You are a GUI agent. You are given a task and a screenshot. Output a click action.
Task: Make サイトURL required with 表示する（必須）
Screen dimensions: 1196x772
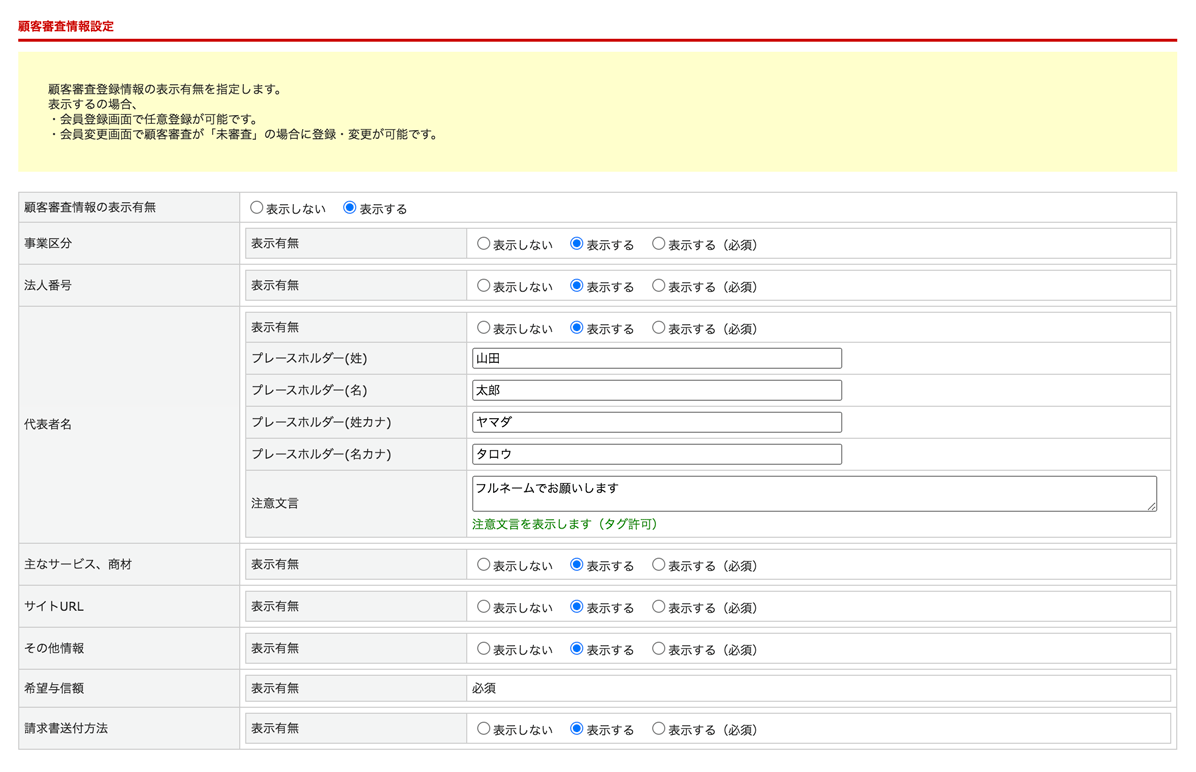coord(658,607)
